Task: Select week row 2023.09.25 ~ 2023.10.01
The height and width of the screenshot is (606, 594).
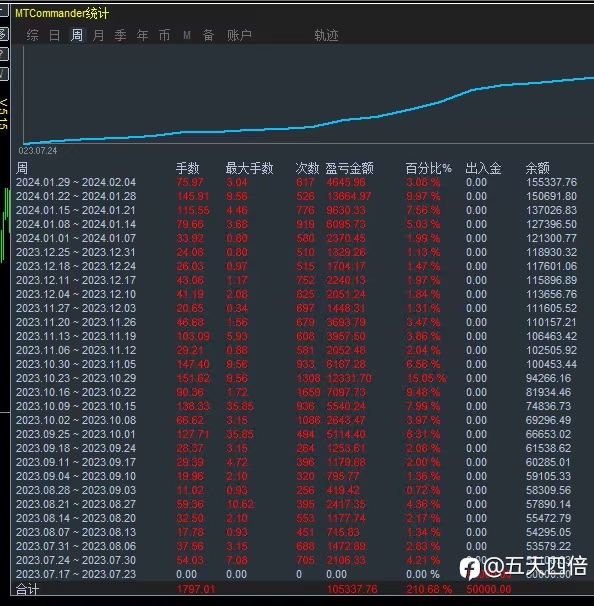Action: pos(296,434)
